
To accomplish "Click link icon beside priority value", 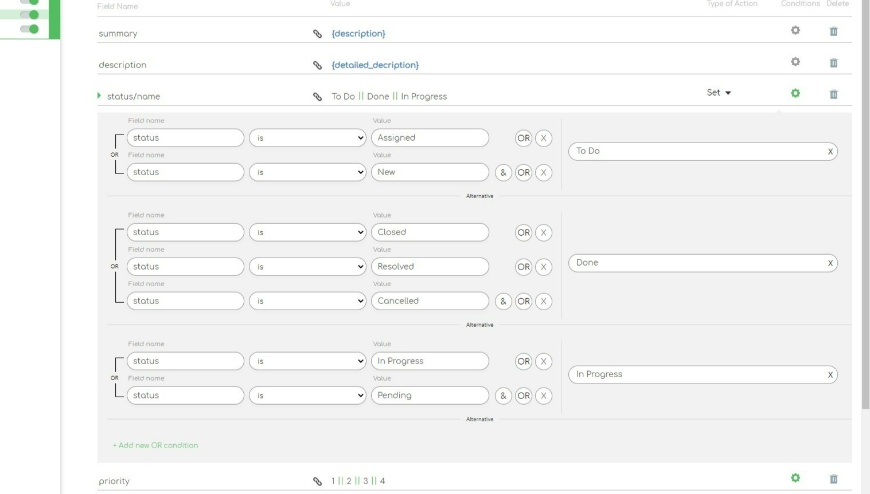I will (x=318, y=481).
